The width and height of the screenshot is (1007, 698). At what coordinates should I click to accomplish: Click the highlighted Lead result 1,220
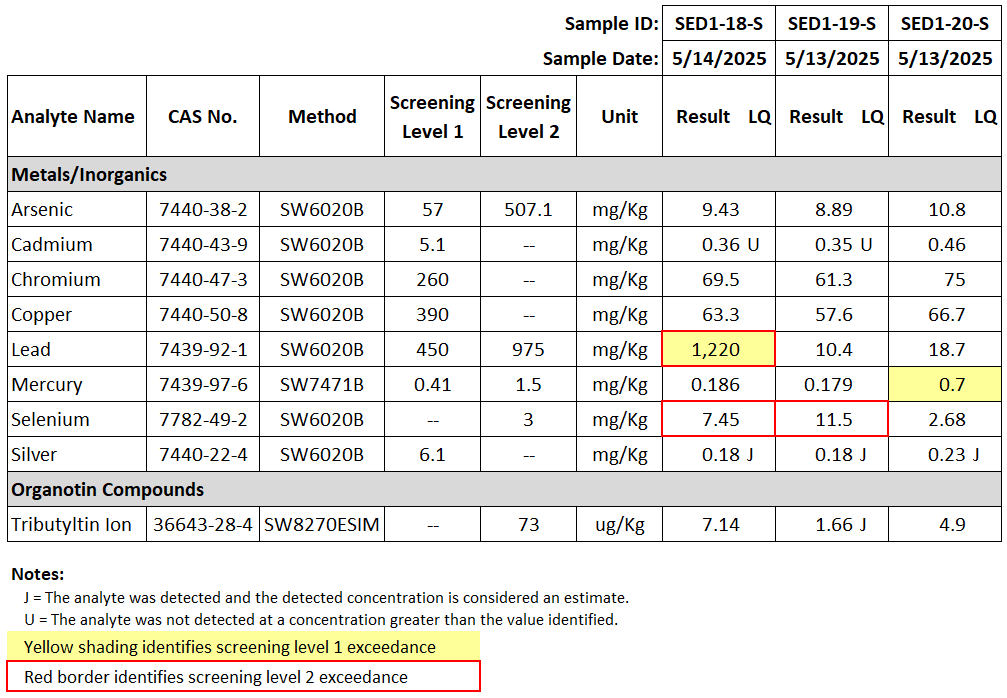[x=718, y=349]
